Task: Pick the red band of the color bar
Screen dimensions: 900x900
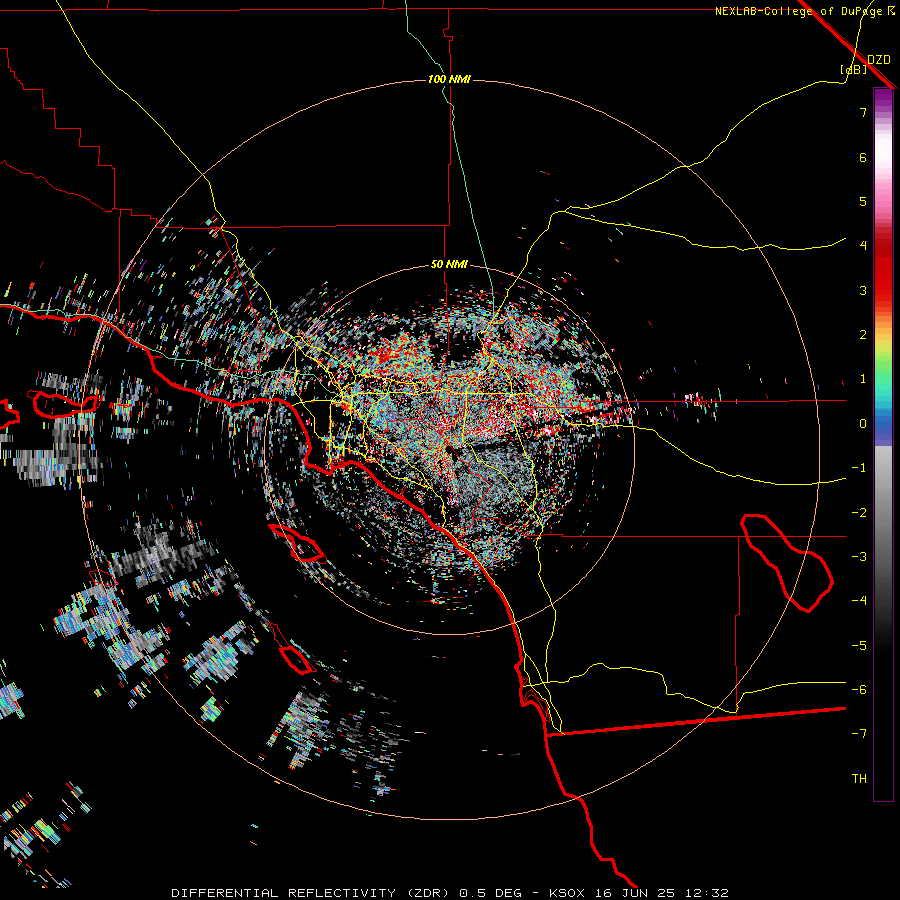Action: pos(883,270)
